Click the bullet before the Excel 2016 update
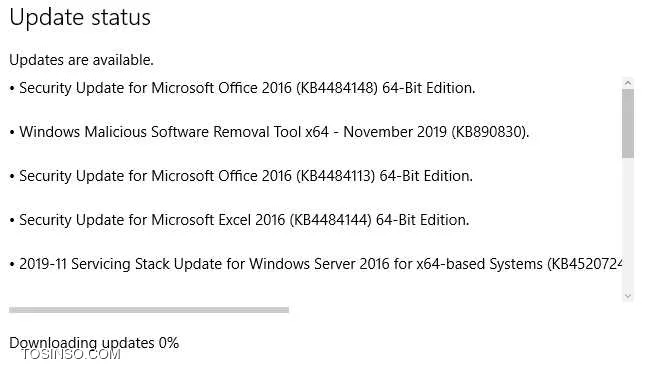The width and height of the screenshot is (653, 375). tap(12, 220)
